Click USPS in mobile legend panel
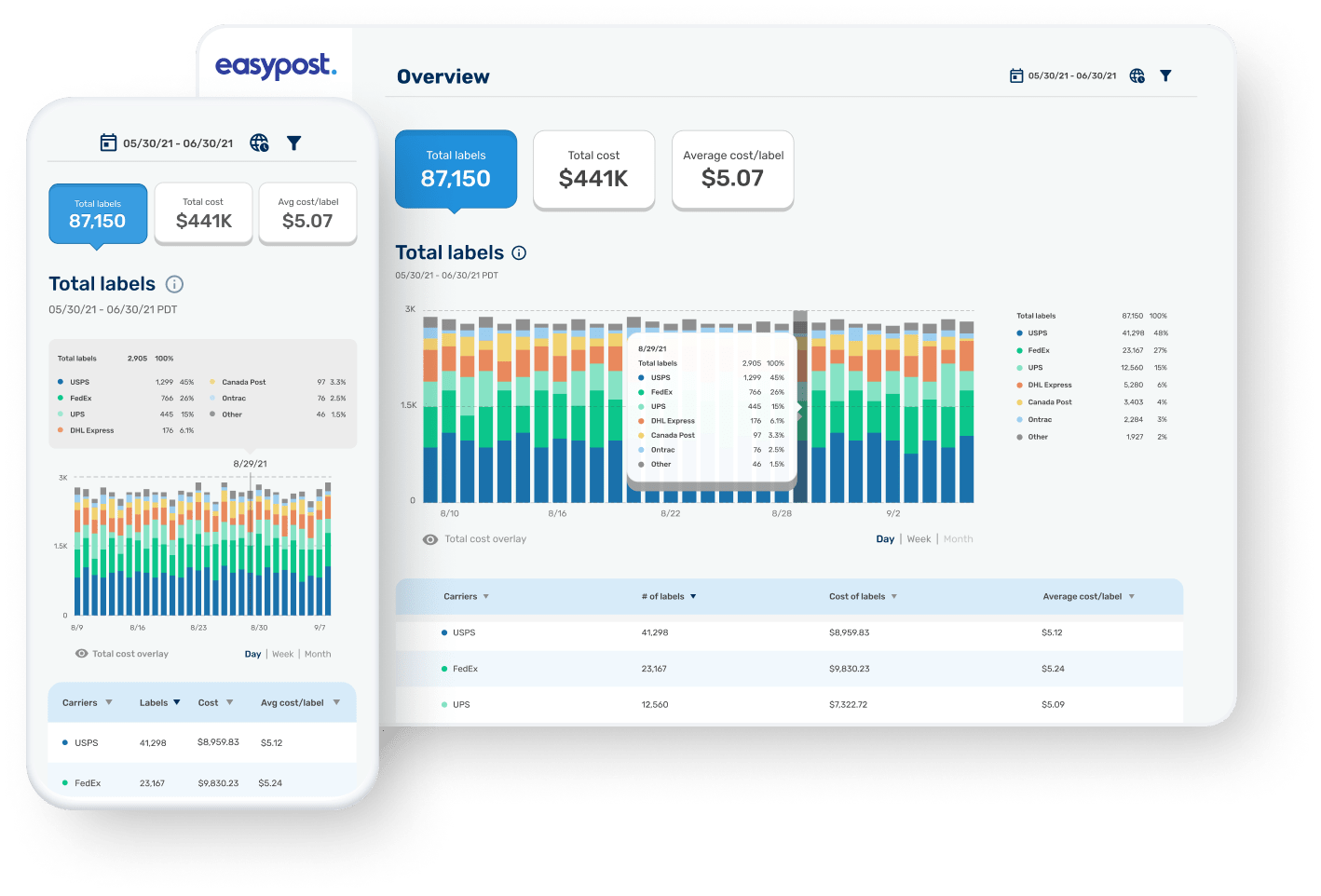 [126, 383]
